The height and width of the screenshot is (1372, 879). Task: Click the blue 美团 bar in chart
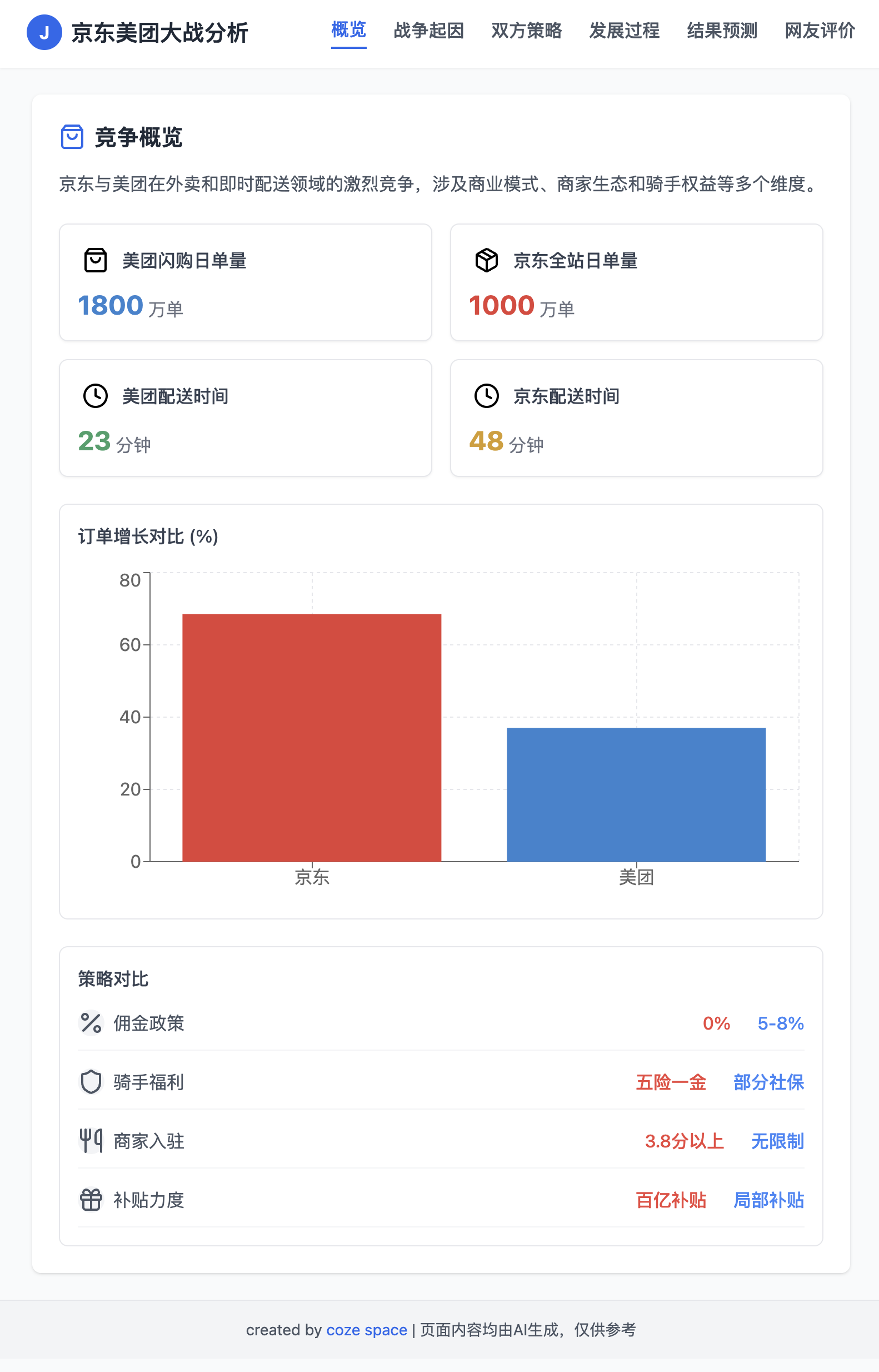point(636,794)
